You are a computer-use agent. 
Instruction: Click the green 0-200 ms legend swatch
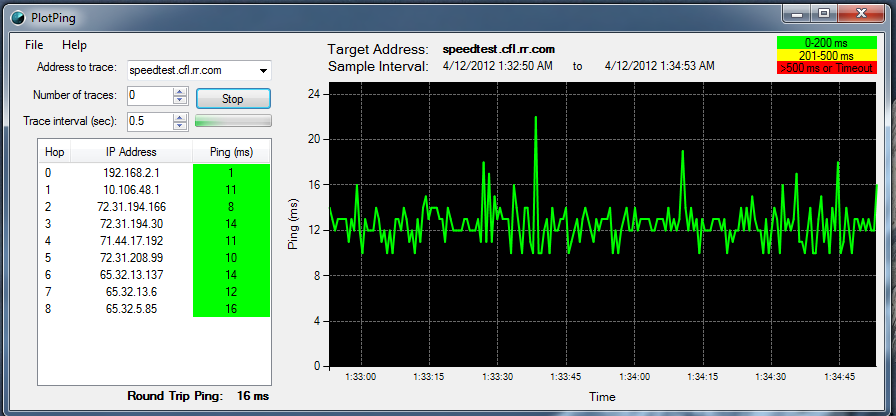(826, 43)
